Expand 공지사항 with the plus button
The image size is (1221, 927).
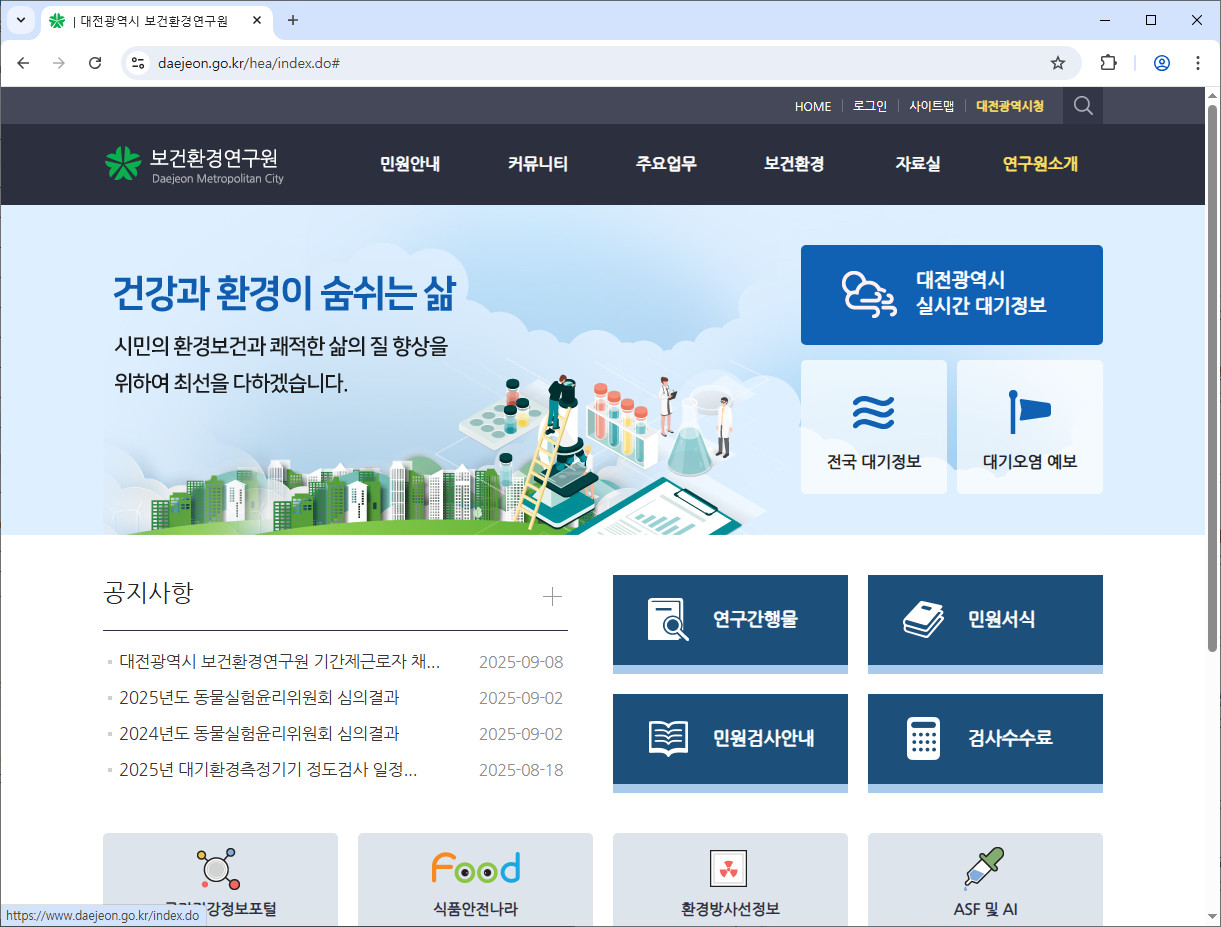552,596
